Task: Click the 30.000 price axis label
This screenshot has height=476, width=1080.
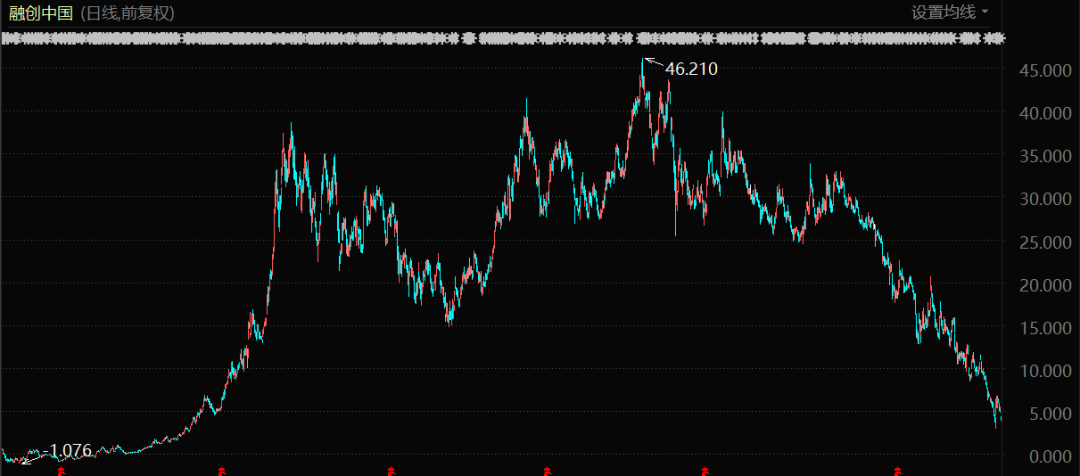Action: point(1041,199)
